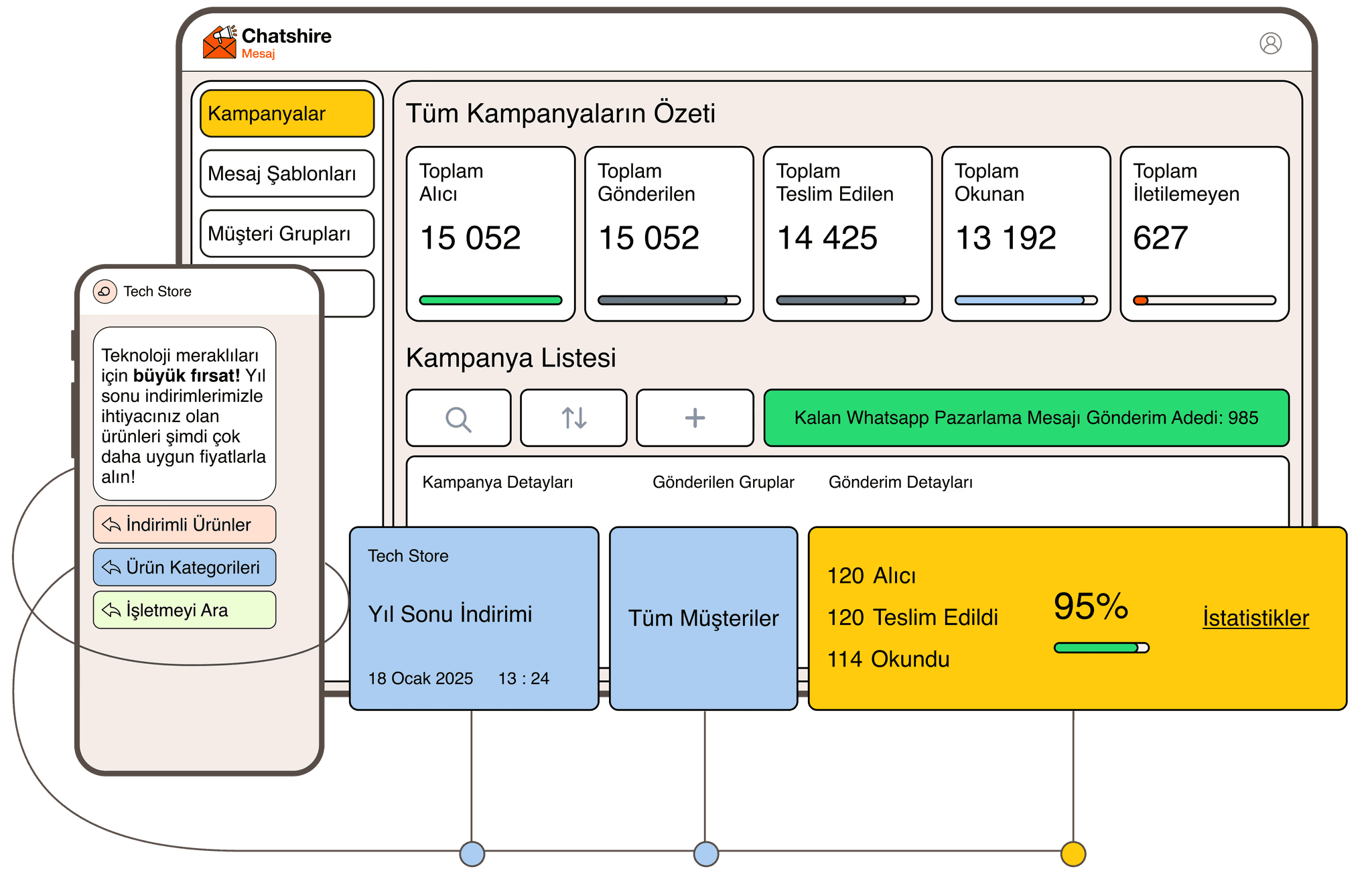1372x883 pixels.
Task: Select Müşteri Grupları in the sidebar
Action: click(x=287, y=234)
